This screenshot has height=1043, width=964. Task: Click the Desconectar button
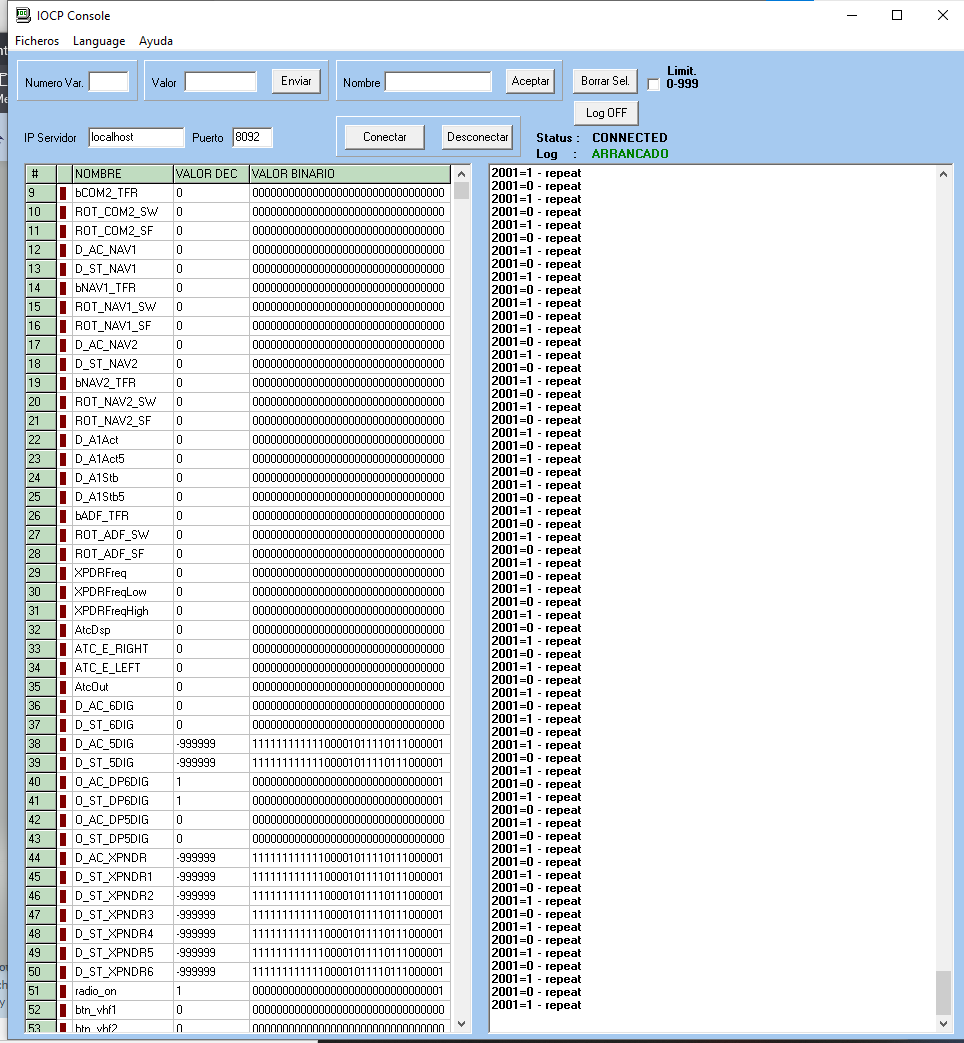[x=477, y=137]
